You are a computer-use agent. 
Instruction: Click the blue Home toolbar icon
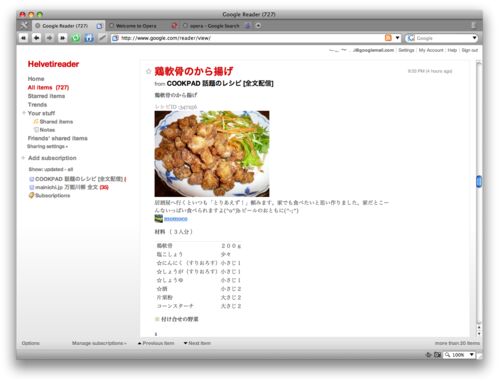(89, 38)
